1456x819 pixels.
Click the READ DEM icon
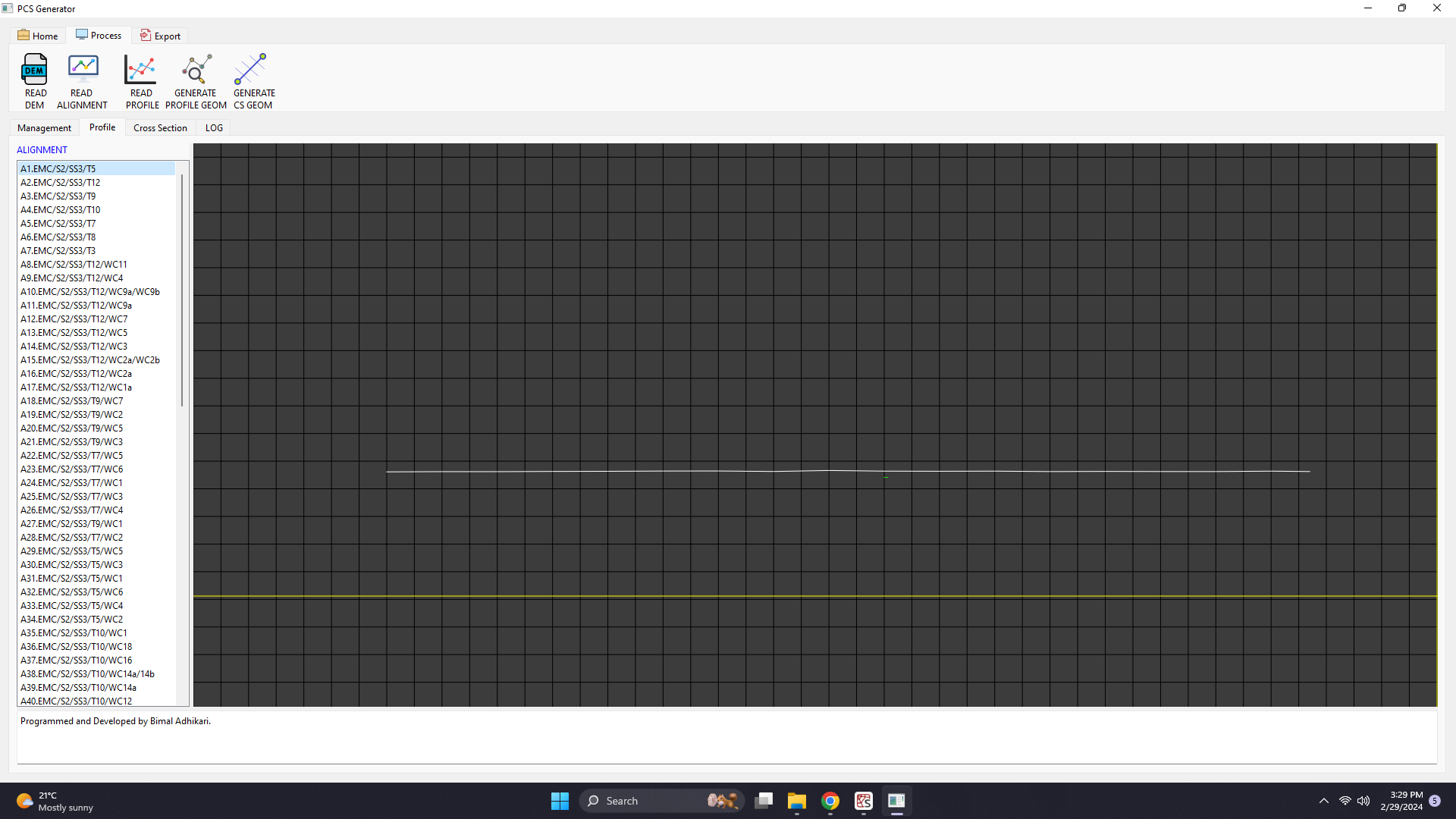[35, 70]
